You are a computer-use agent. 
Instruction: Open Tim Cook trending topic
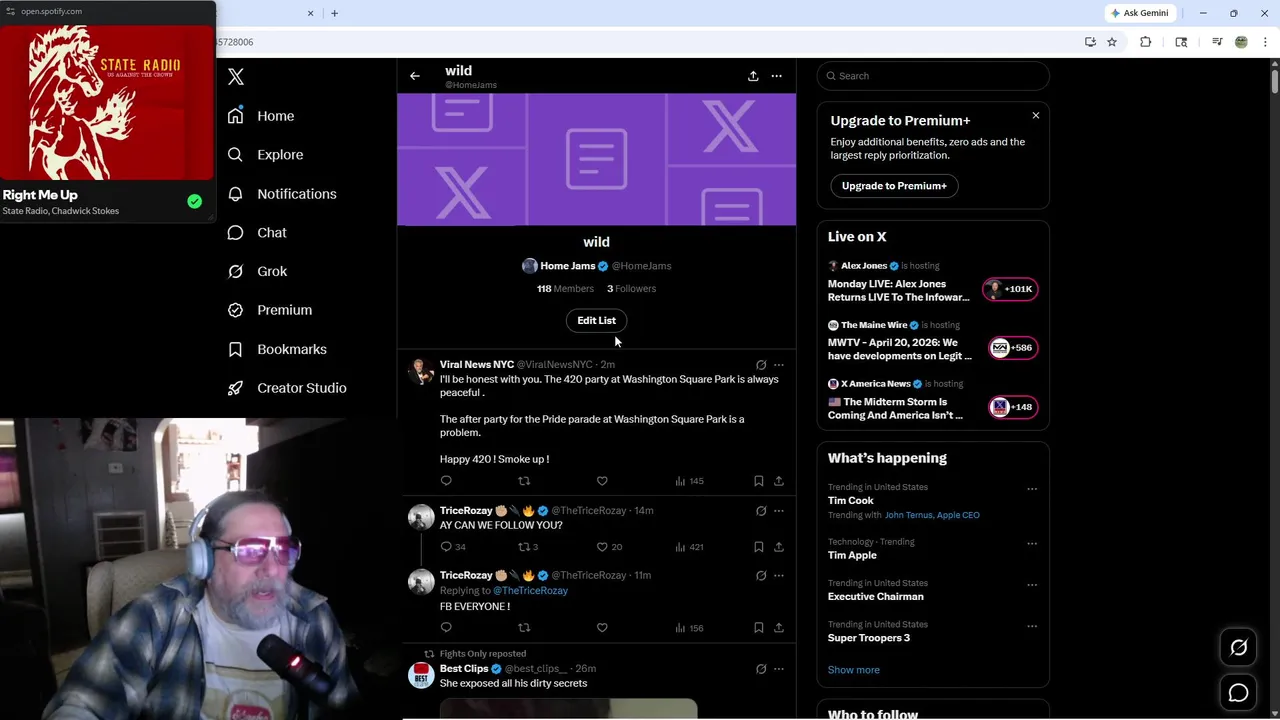click(x=851, y=500)
